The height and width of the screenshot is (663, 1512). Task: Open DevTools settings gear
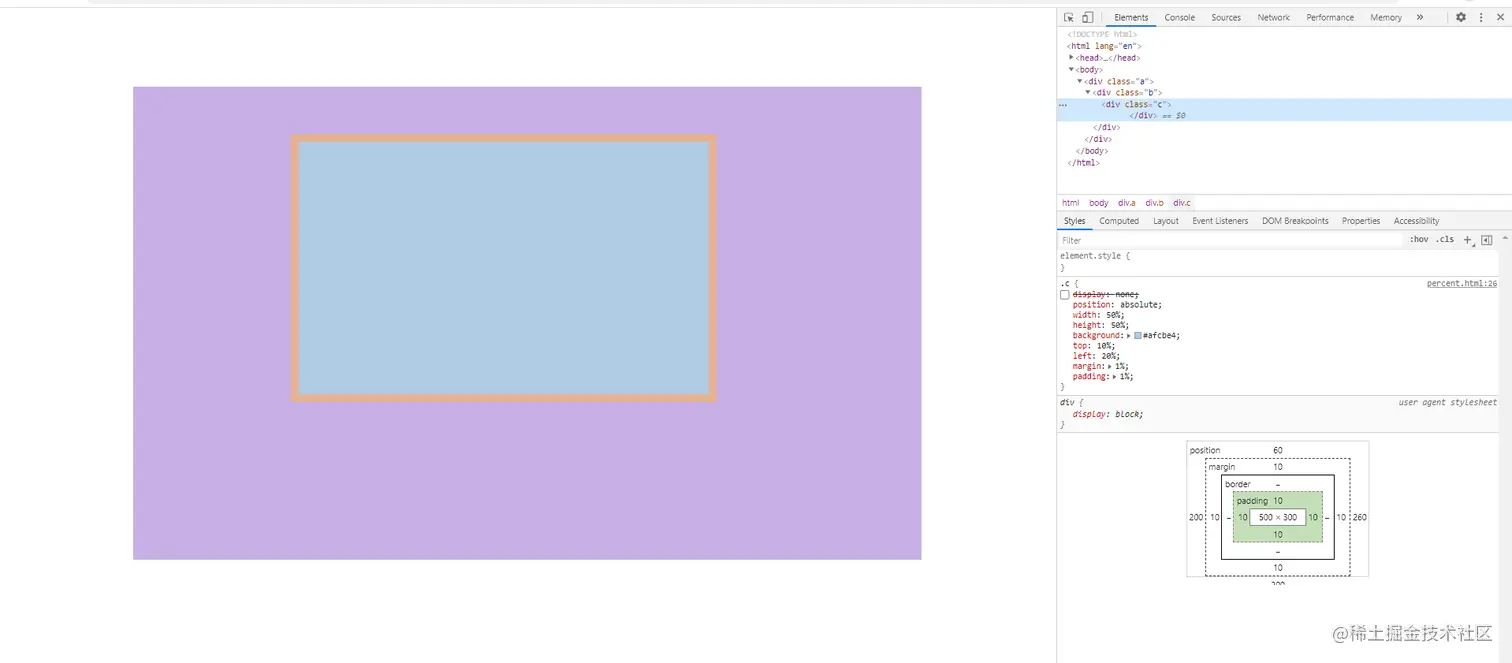(1460, 17)
